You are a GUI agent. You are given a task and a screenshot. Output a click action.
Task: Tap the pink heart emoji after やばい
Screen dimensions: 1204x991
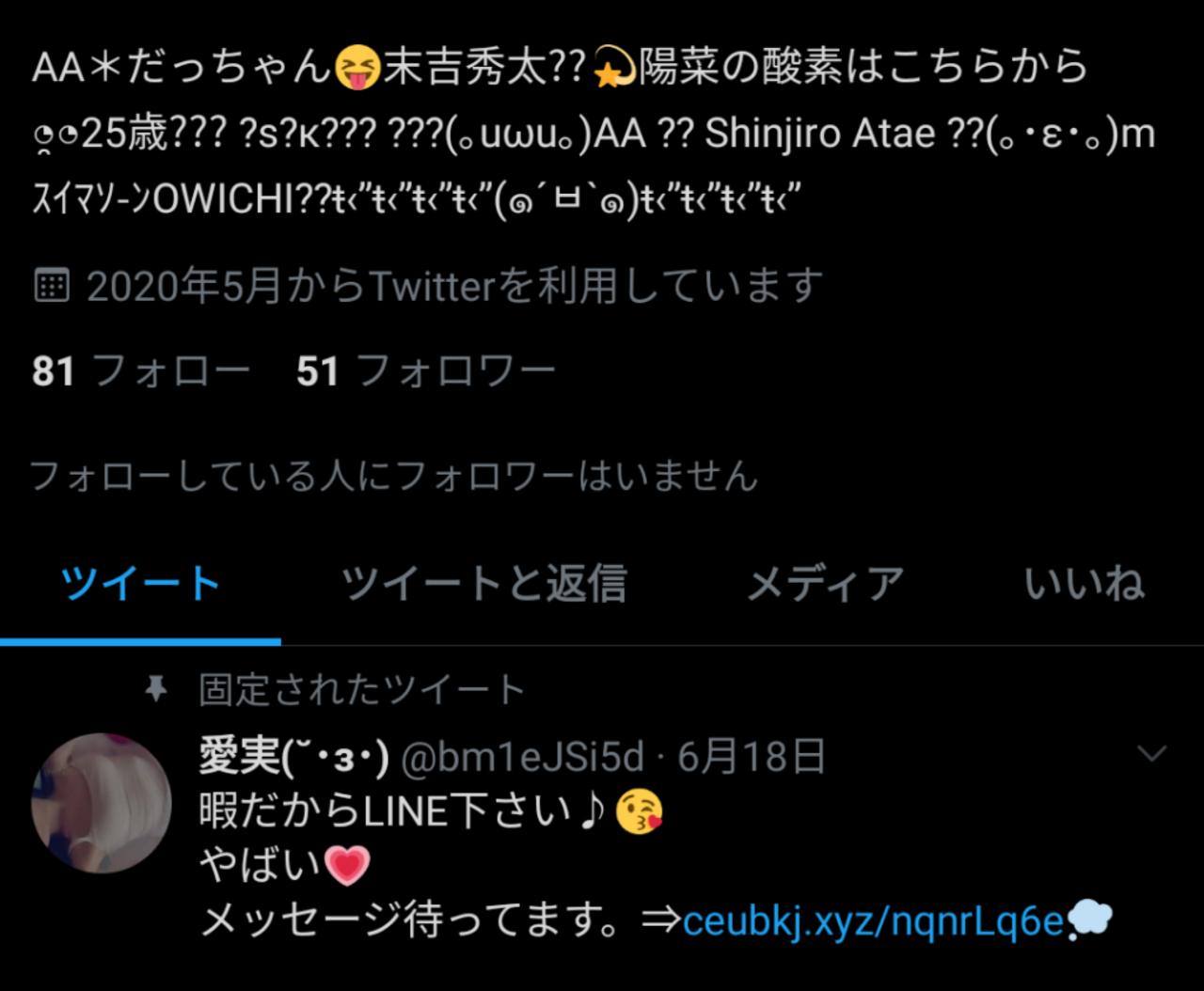347,865
